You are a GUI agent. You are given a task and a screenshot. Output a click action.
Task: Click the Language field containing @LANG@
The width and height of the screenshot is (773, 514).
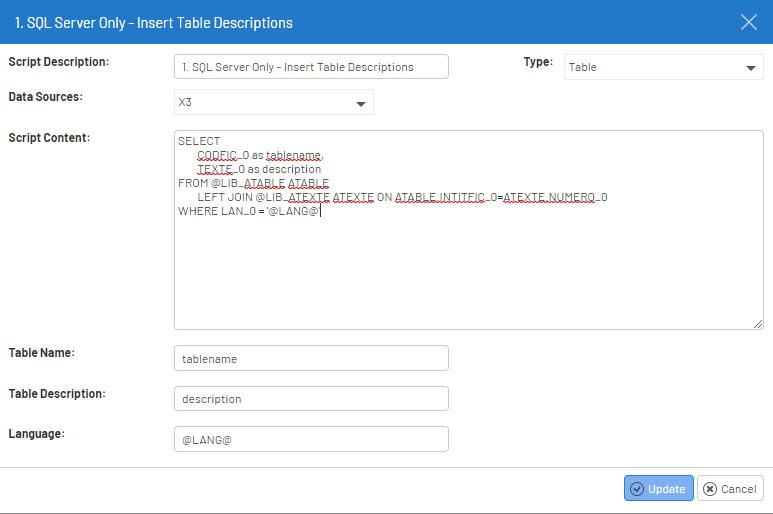311,439
